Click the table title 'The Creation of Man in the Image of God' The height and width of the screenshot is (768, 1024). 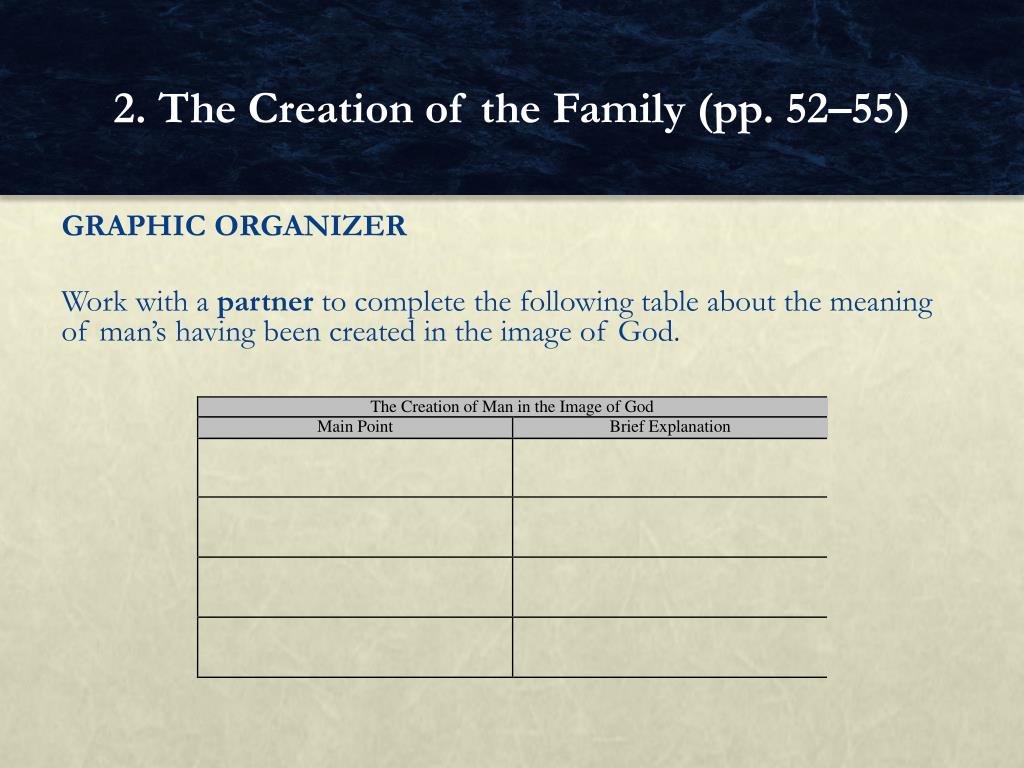pyautogui.click(x=512, y=407)
